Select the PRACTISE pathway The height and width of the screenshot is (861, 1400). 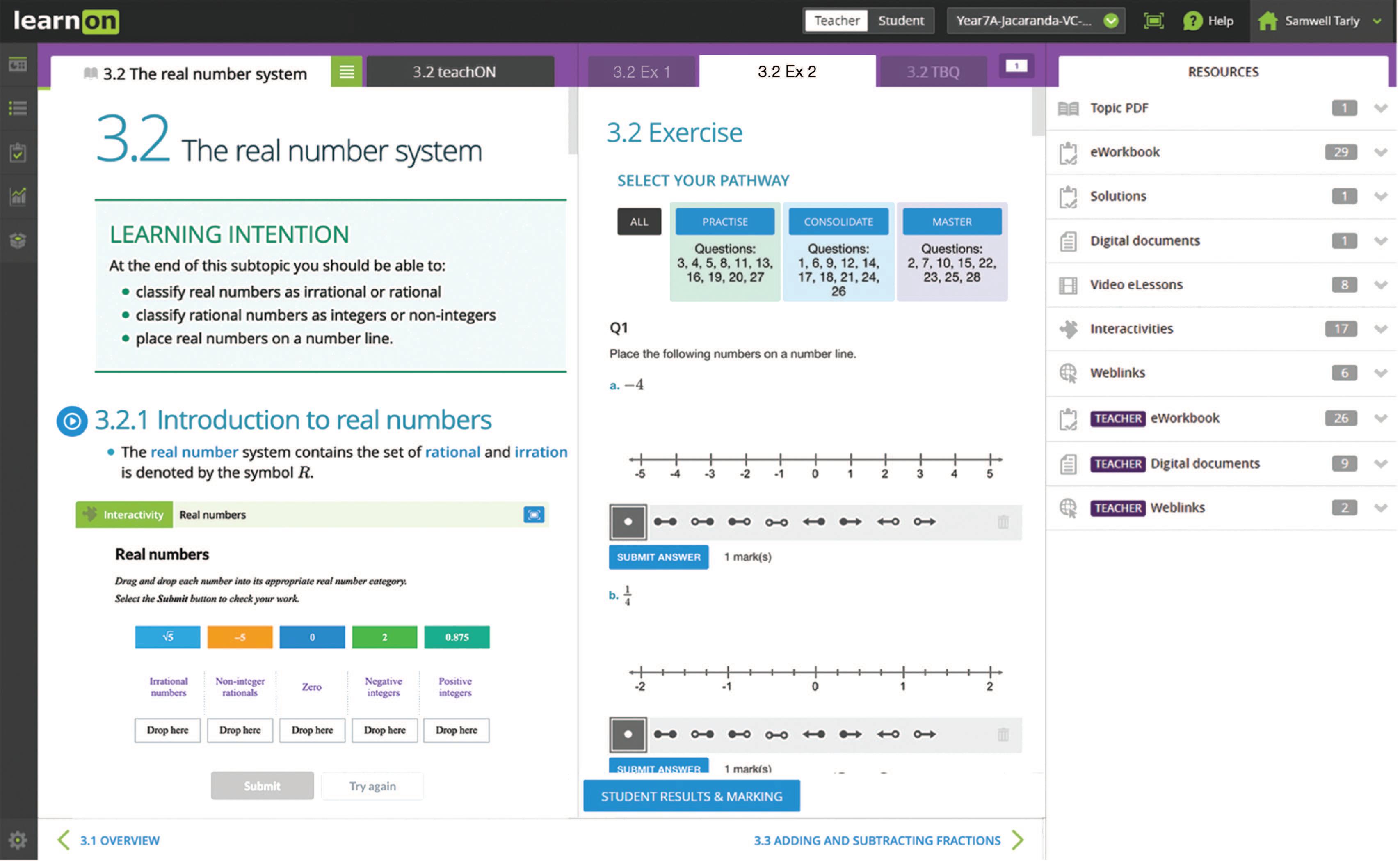tap(725, 222)
